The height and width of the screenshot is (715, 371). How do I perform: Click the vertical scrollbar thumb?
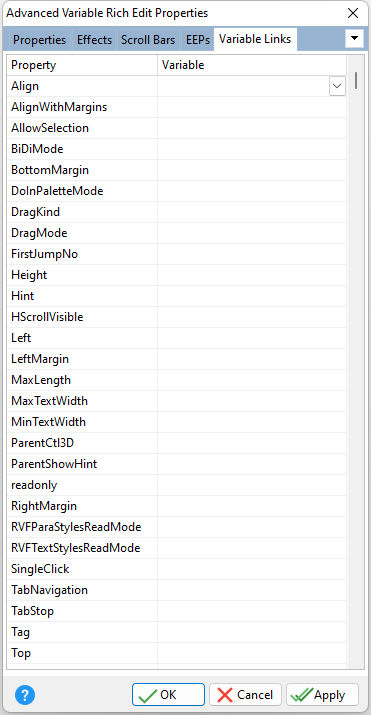click(356, 81)
